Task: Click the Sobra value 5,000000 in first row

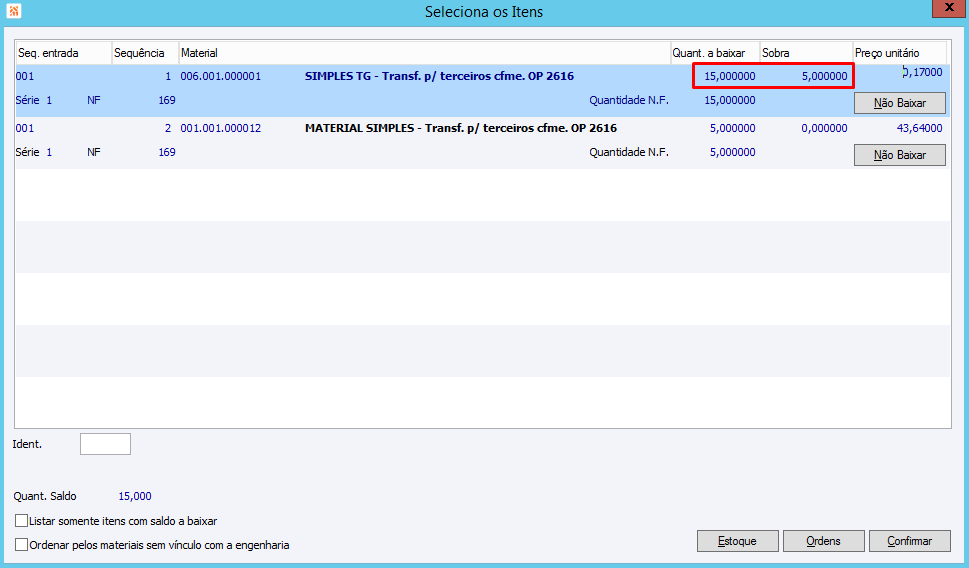Action: click(824, 76)
